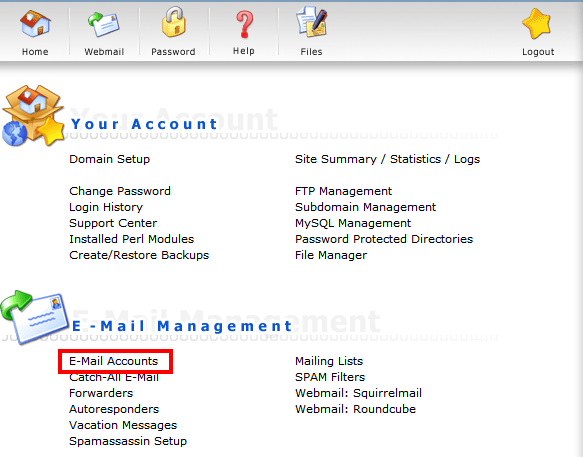Image resolution: width=583 pixels, height=457 pixels.
Task: Open Webmail via the envelope icon
Action: pos(104,24)
